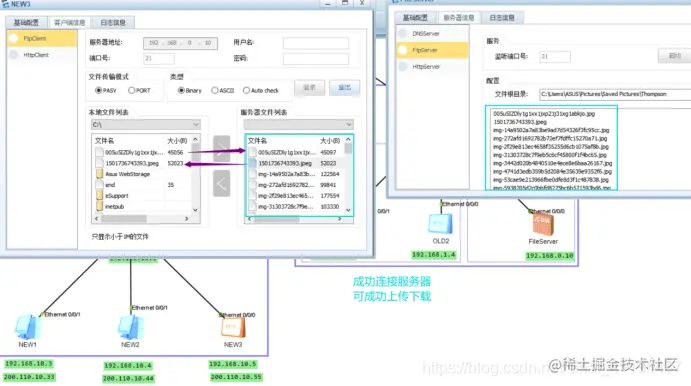
Task: Click the 登录 login button
Action: click(309, 87)
